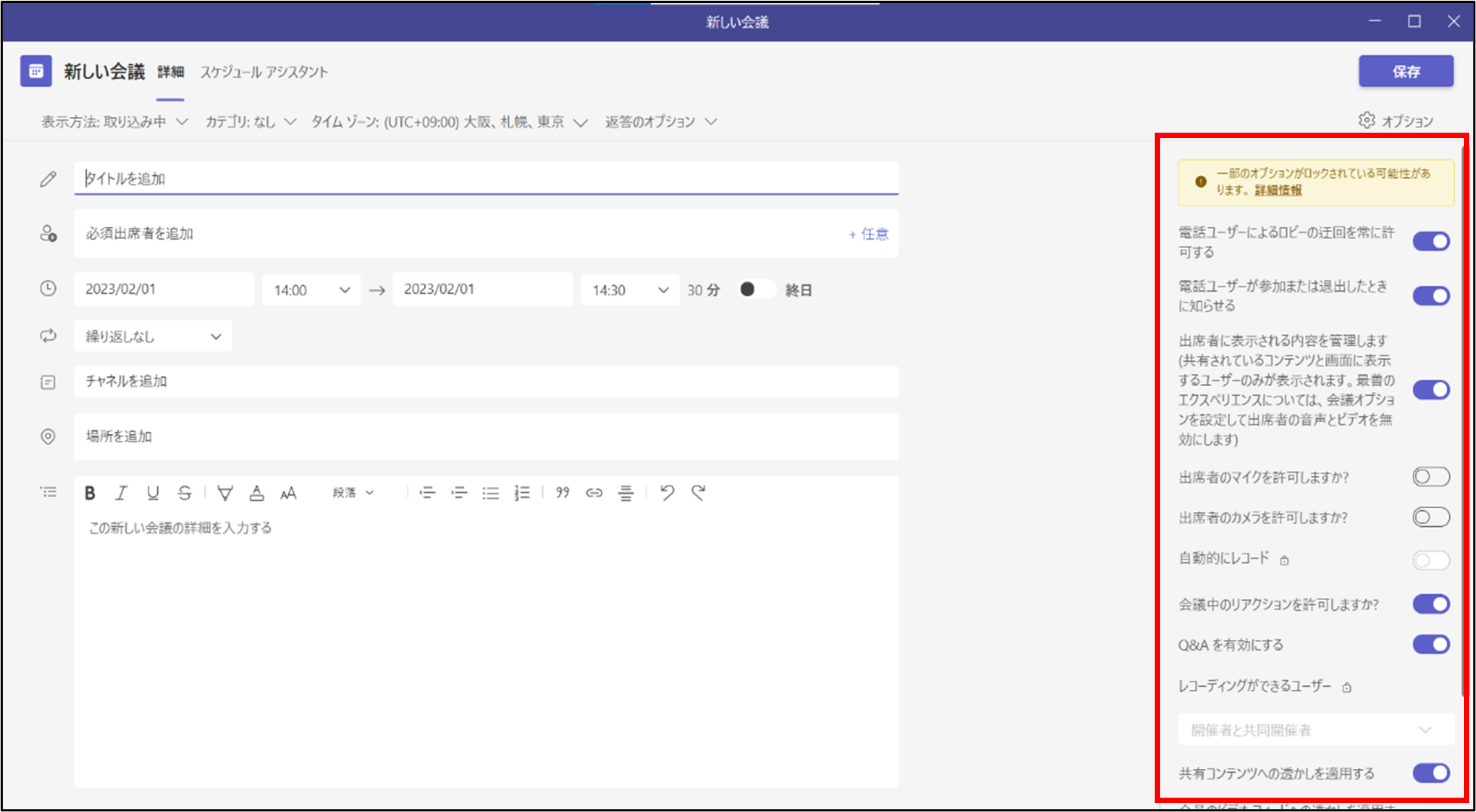
Task: Enable 出席者のマイクを許可しますか toggle
Action: (x=1431, y=477)
